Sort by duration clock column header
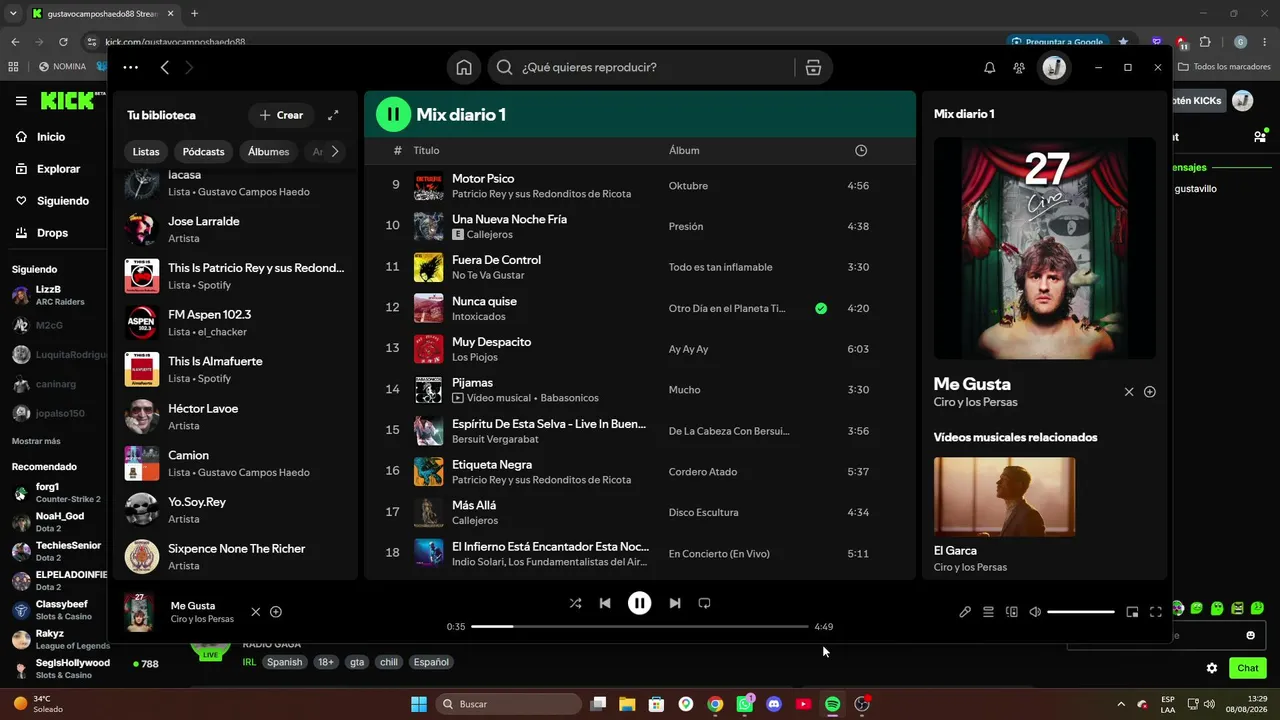1280x720 pixels. click(861, 150)
